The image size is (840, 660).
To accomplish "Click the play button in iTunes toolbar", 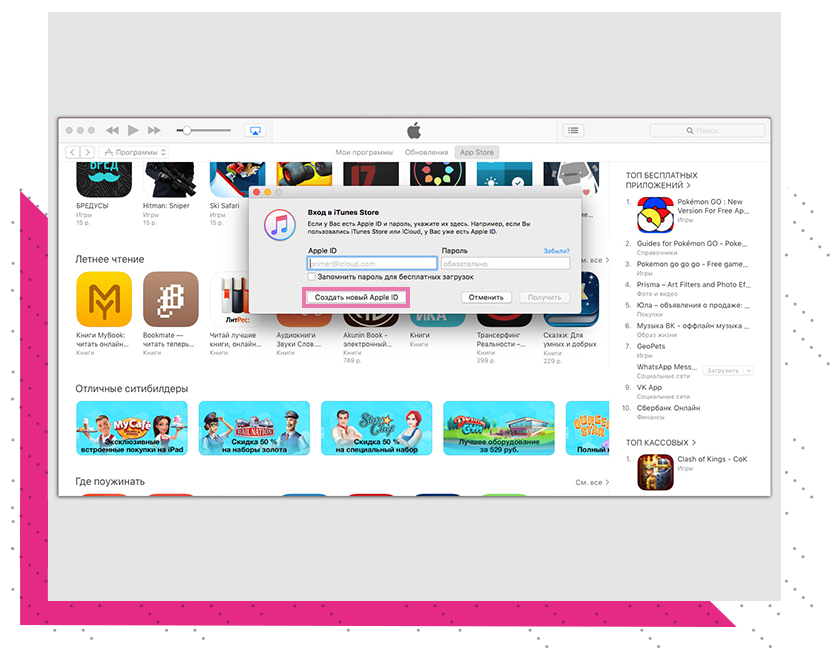I will (133, 130).
